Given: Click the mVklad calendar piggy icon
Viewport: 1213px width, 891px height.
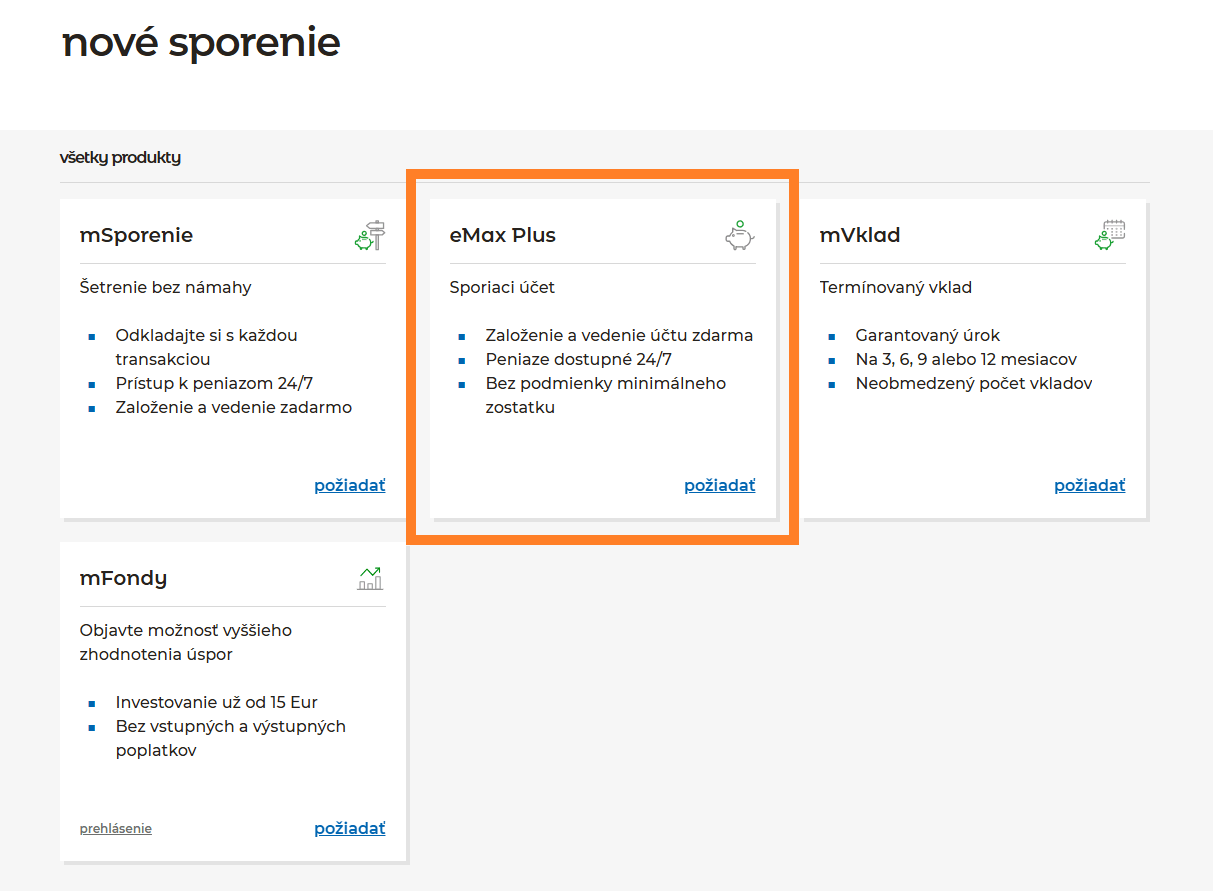Looking at the screenshot, I should click(1110, 236).
